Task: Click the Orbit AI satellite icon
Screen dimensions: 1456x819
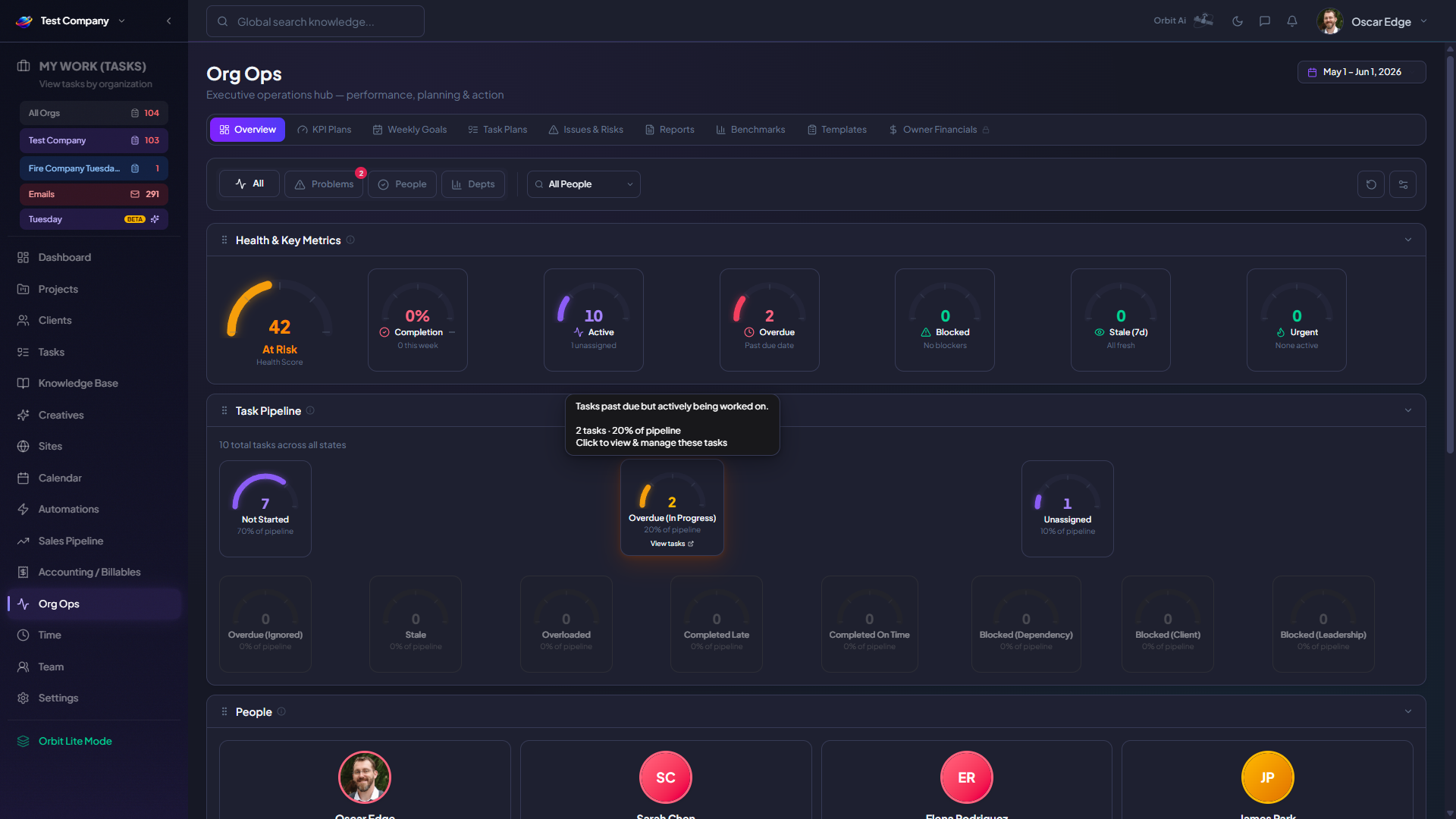Action: [1203, 20]
